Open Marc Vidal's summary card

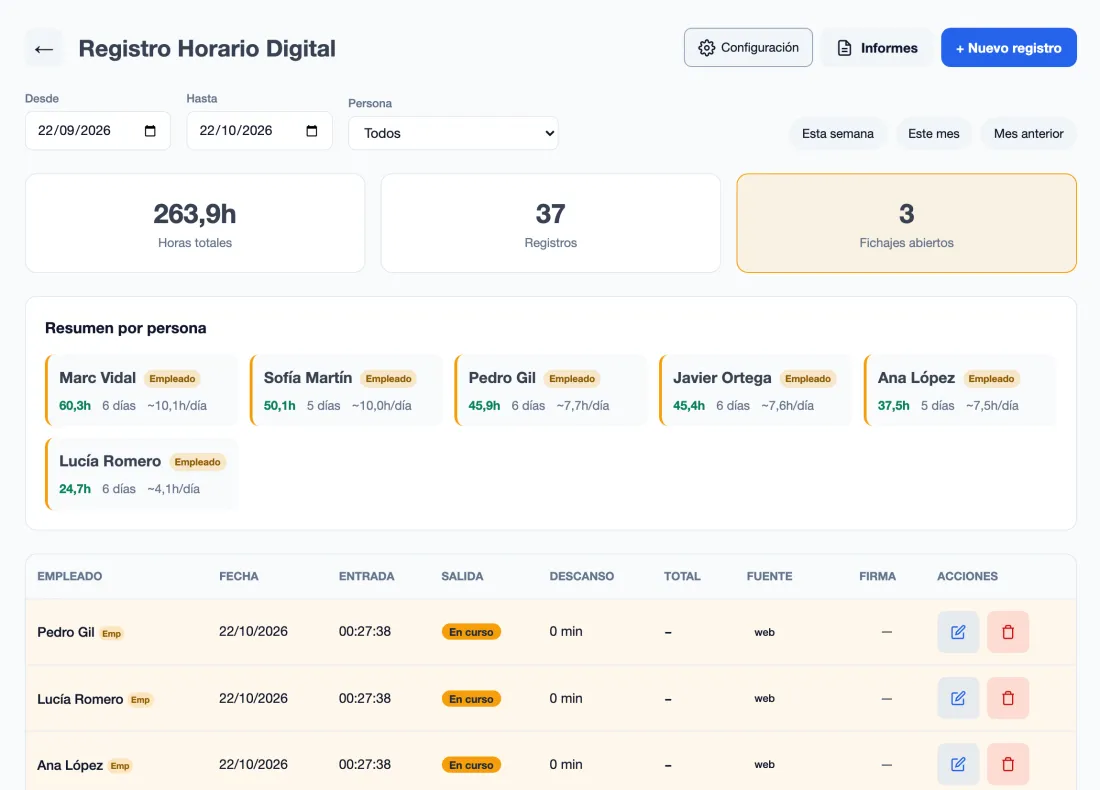(x=142, y=391)
